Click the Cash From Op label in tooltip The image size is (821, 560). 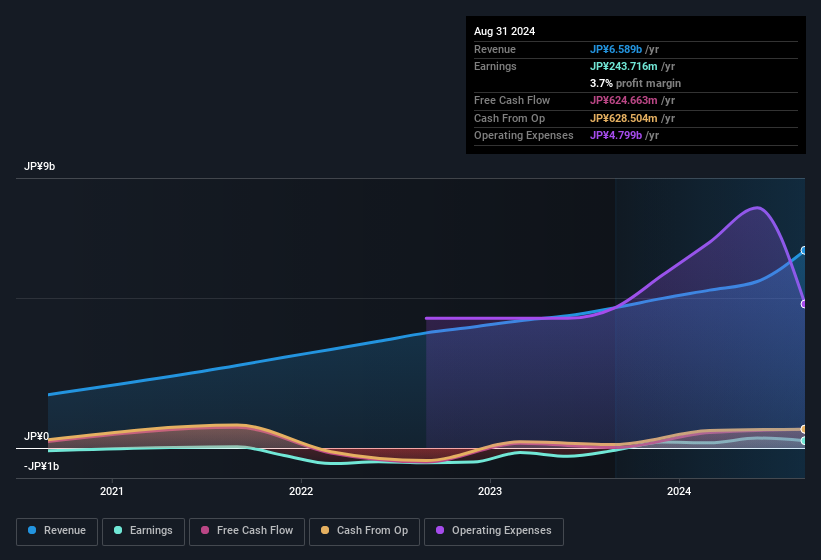509,118
